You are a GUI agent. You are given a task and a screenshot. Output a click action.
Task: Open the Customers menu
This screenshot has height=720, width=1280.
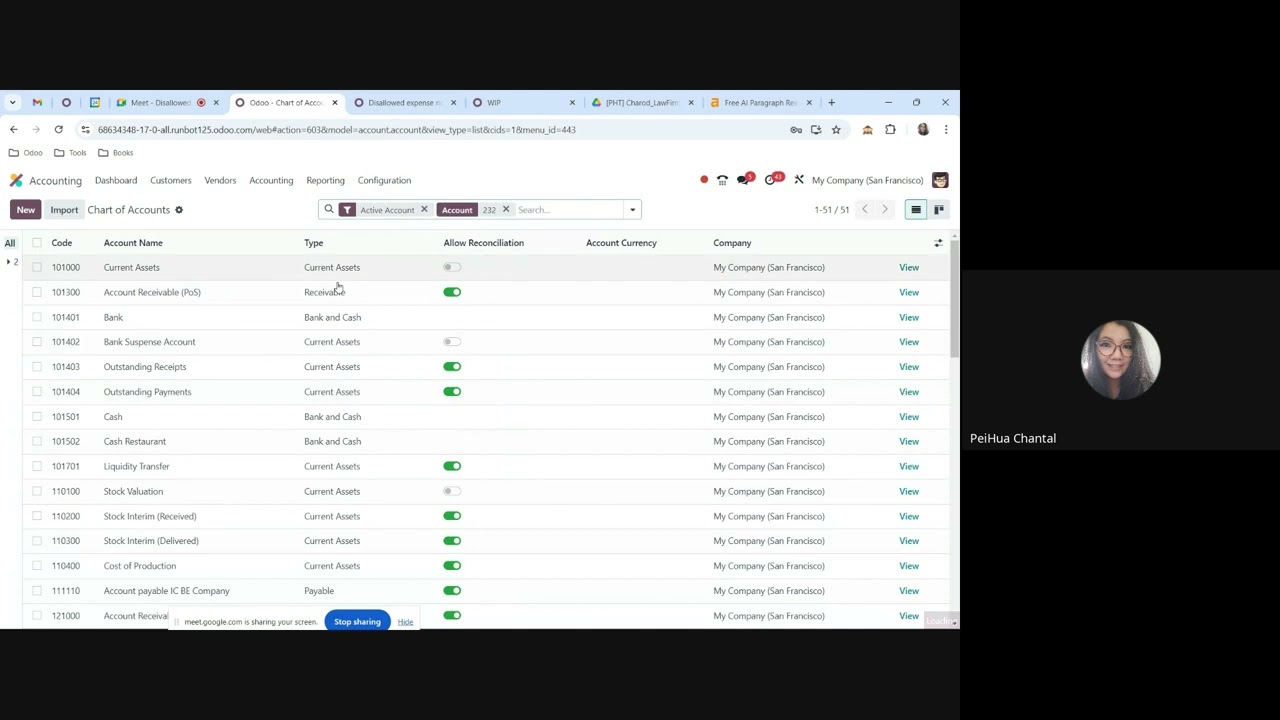(171, 180)
